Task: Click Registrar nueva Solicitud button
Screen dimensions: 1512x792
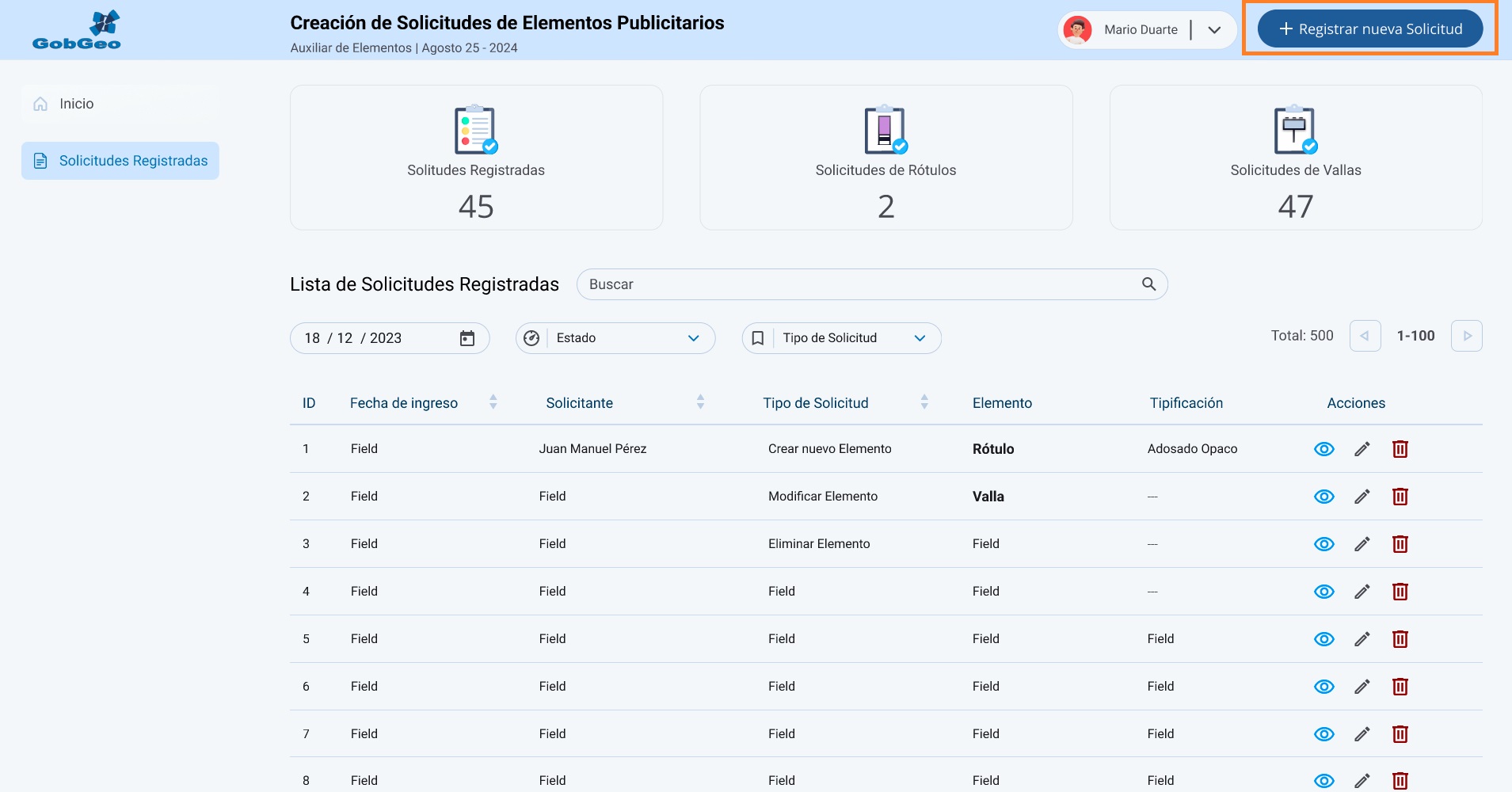Action: click(x=1369, y=29)
